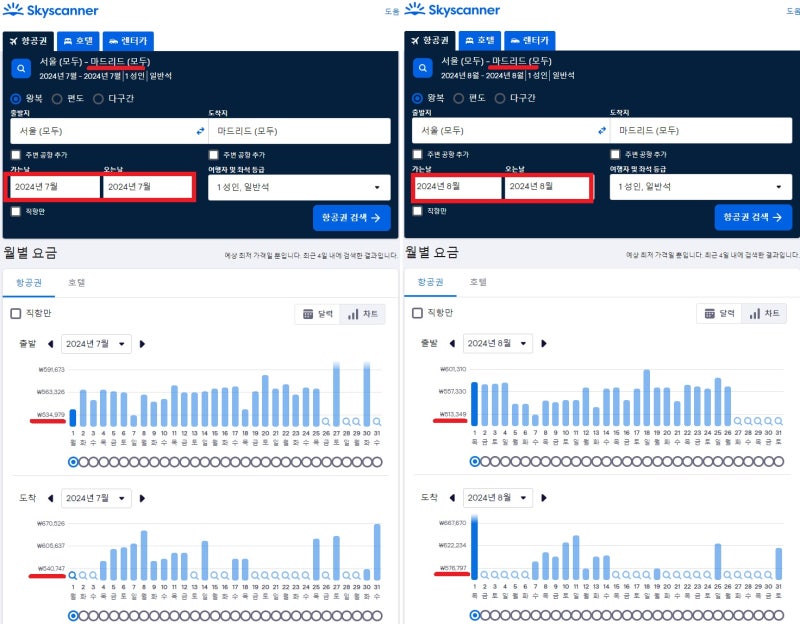Open the 1 성인, 일반석 dropdown in July form
Image resolution: width=800 pixels, height=624 pixels.
point(299,187)
